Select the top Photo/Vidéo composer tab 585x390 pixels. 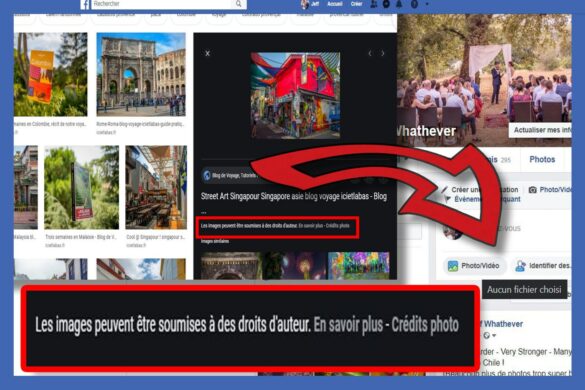pyautogui.click(x=550, y=190)
